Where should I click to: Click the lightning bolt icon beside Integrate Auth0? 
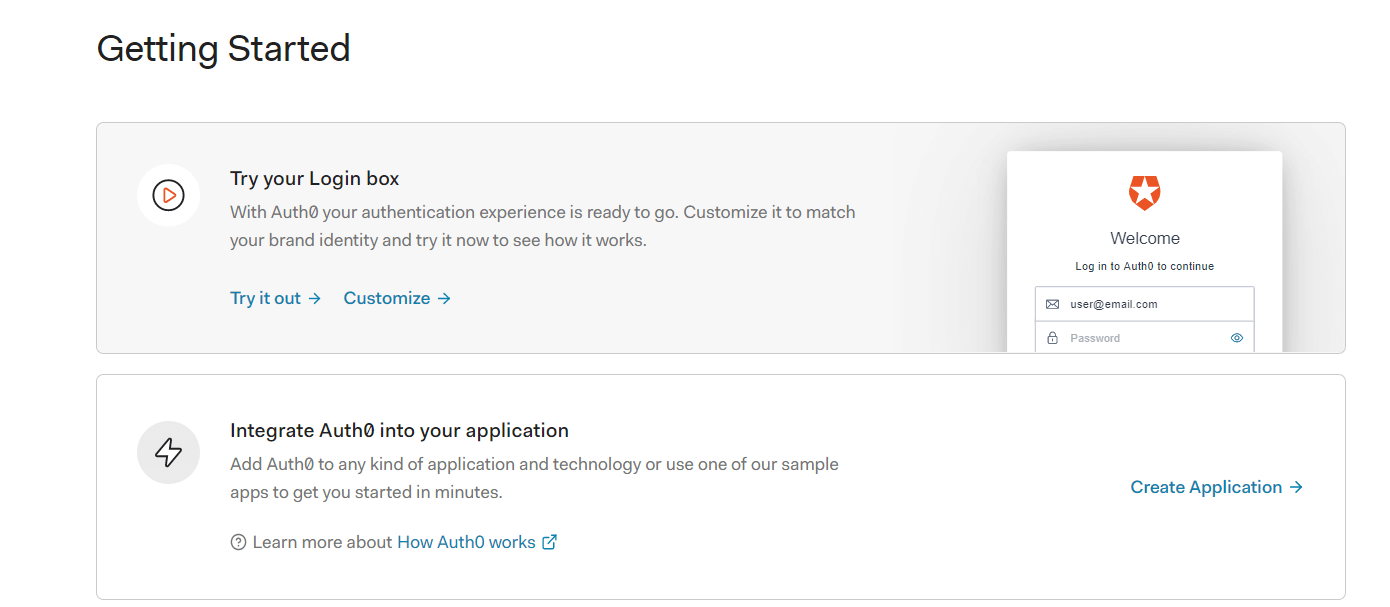(168, 453)
